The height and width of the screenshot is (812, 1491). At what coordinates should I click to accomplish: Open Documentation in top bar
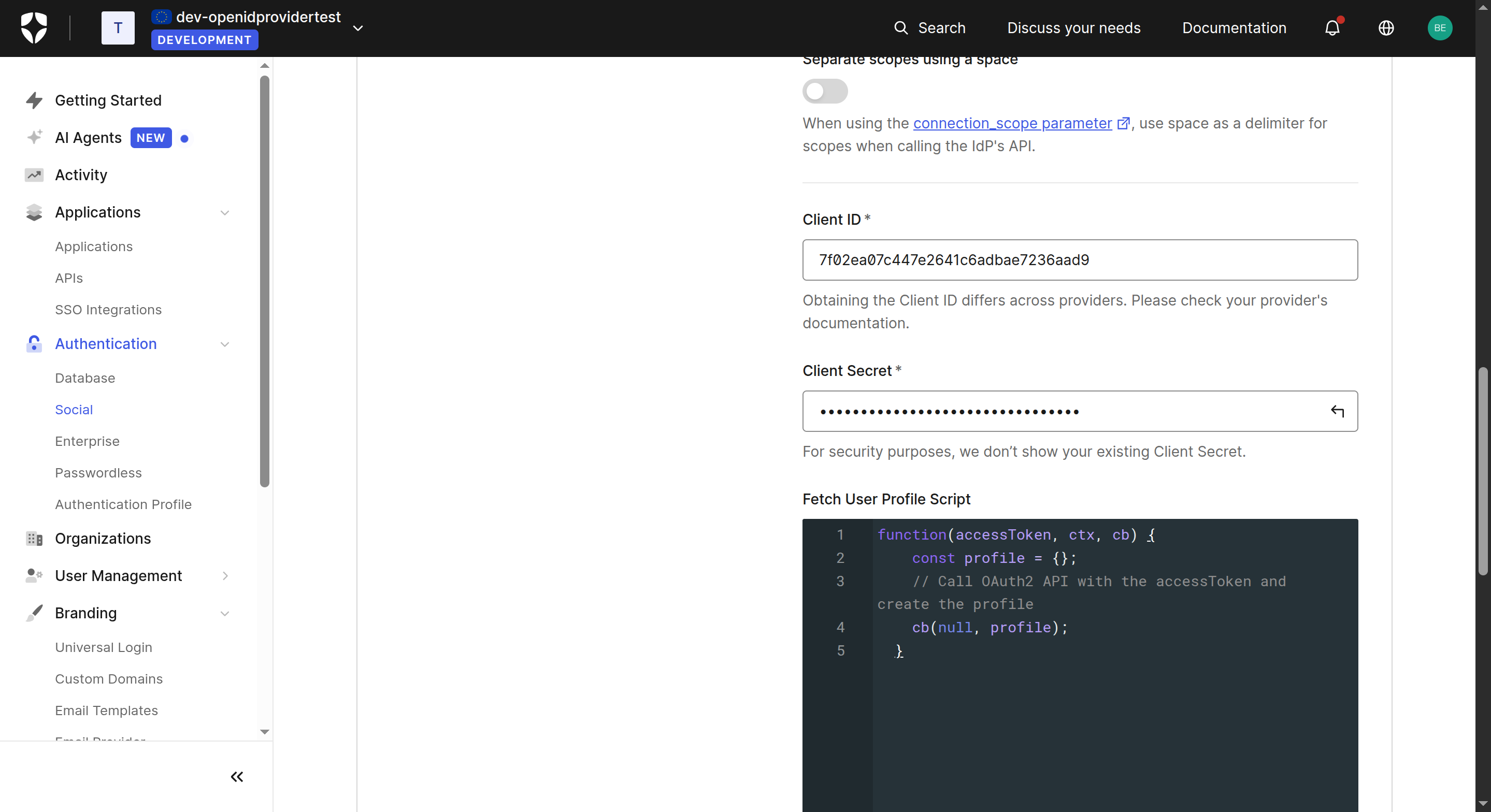[x=1234, y=28]
